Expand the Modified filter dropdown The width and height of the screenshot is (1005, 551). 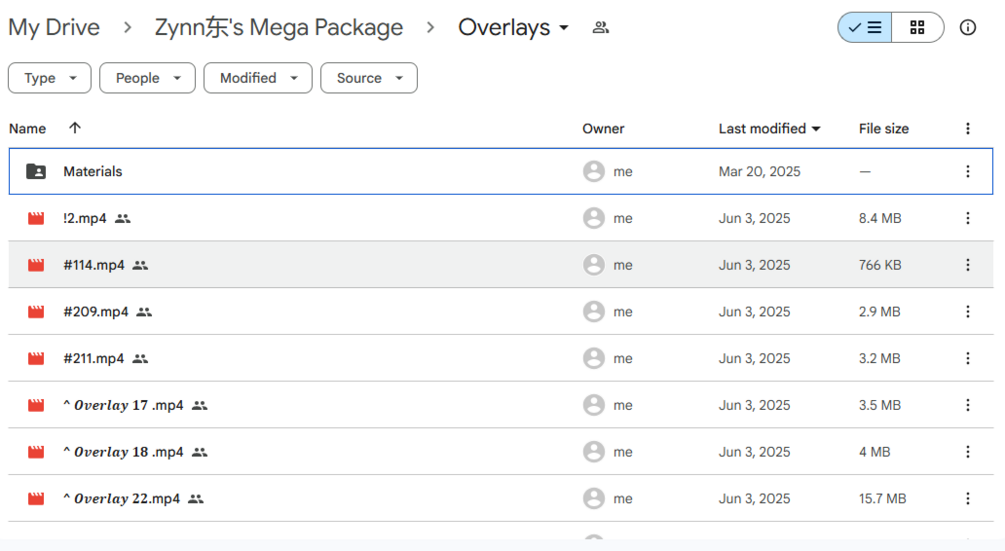pyautogui.click(x=258, y=78)
